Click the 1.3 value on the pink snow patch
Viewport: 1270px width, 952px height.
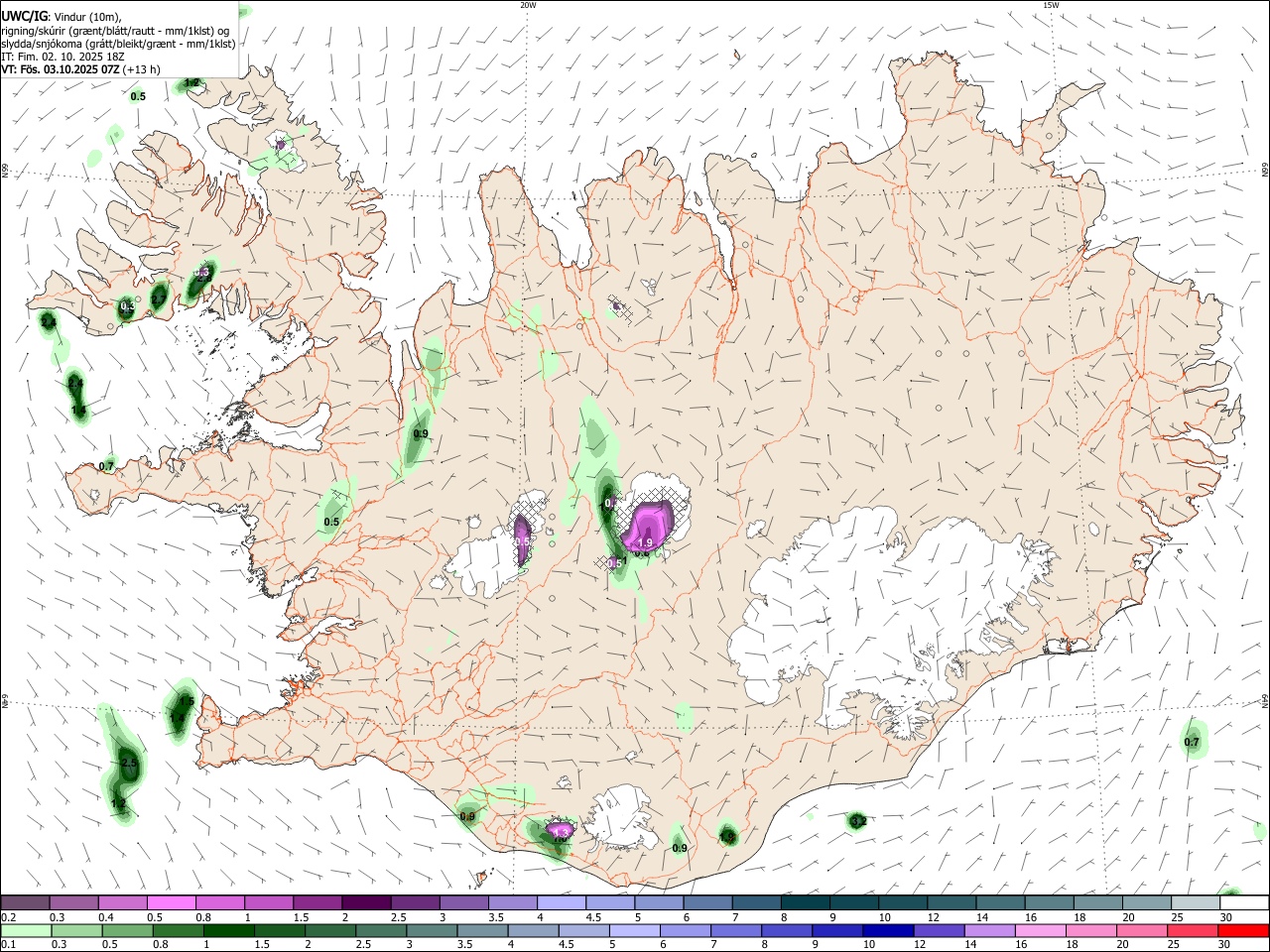click(561, 831)
